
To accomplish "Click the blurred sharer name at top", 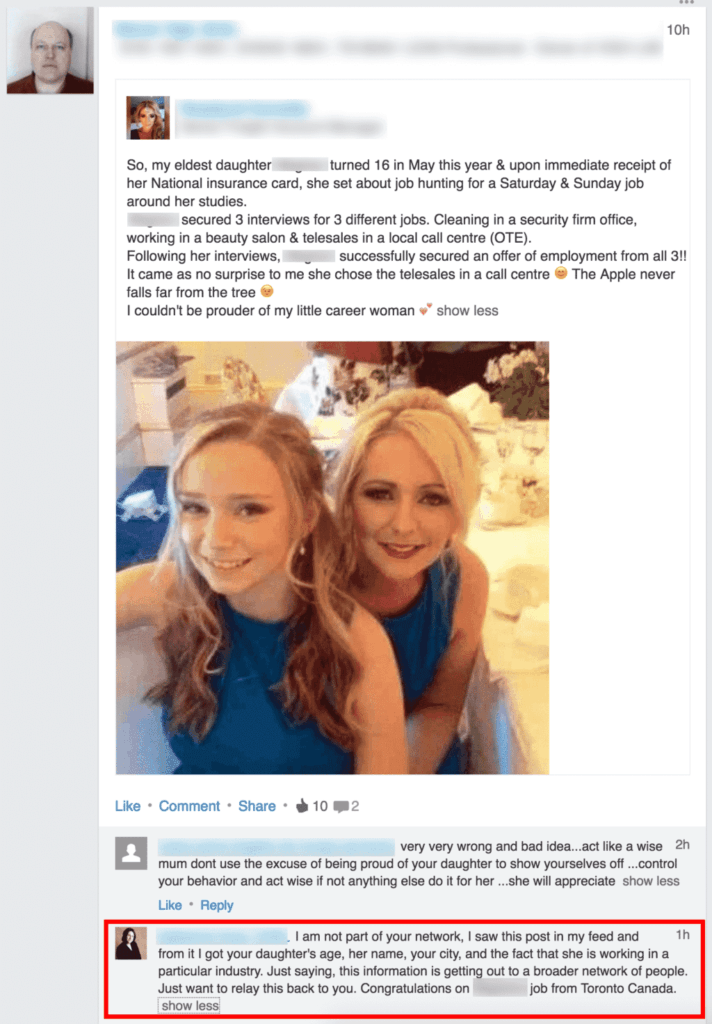I will (174, 29).
